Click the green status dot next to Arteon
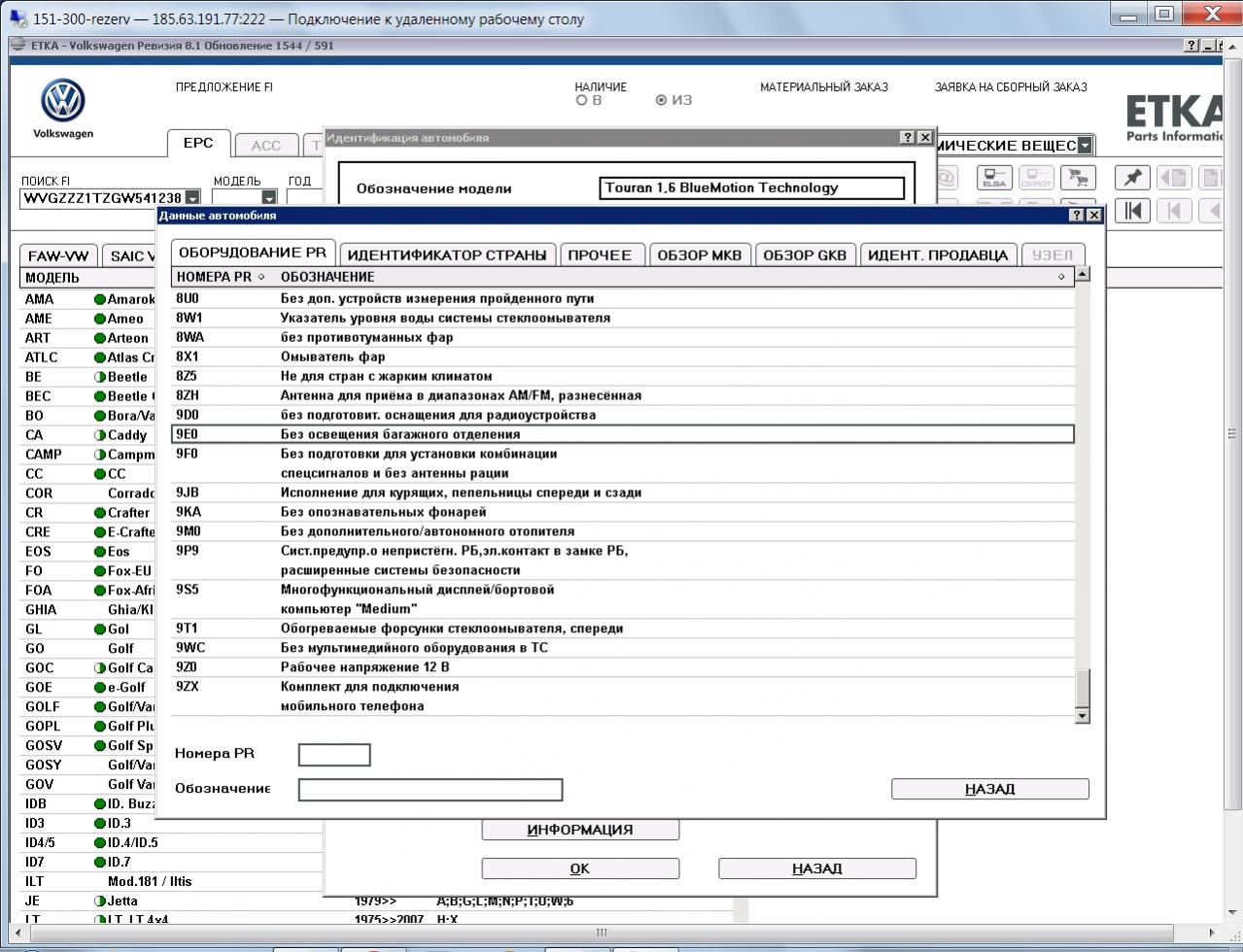 [x=100, y=338]
